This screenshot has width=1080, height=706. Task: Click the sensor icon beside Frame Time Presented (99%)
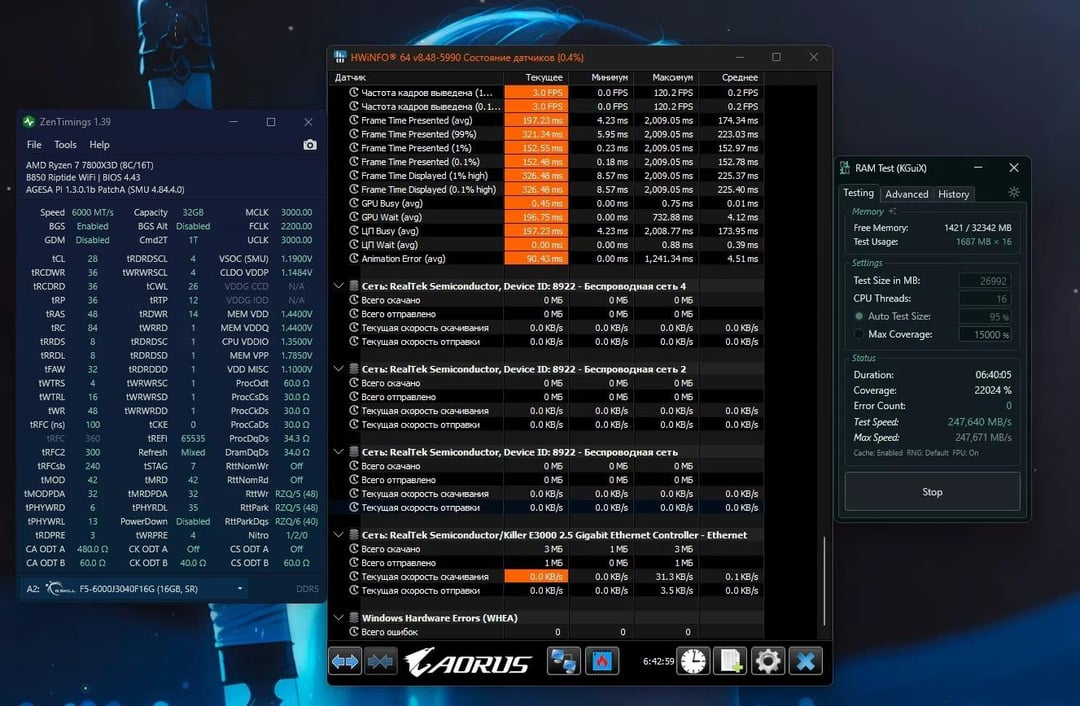(x=354, y=134)
